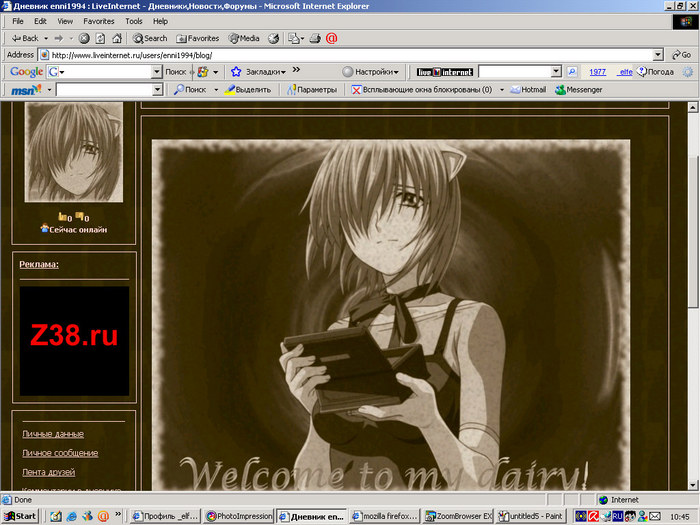The image size is (700, 525).
Task: Switch to ZoomBrowser EX taskbar window
Action: [458, 516]
